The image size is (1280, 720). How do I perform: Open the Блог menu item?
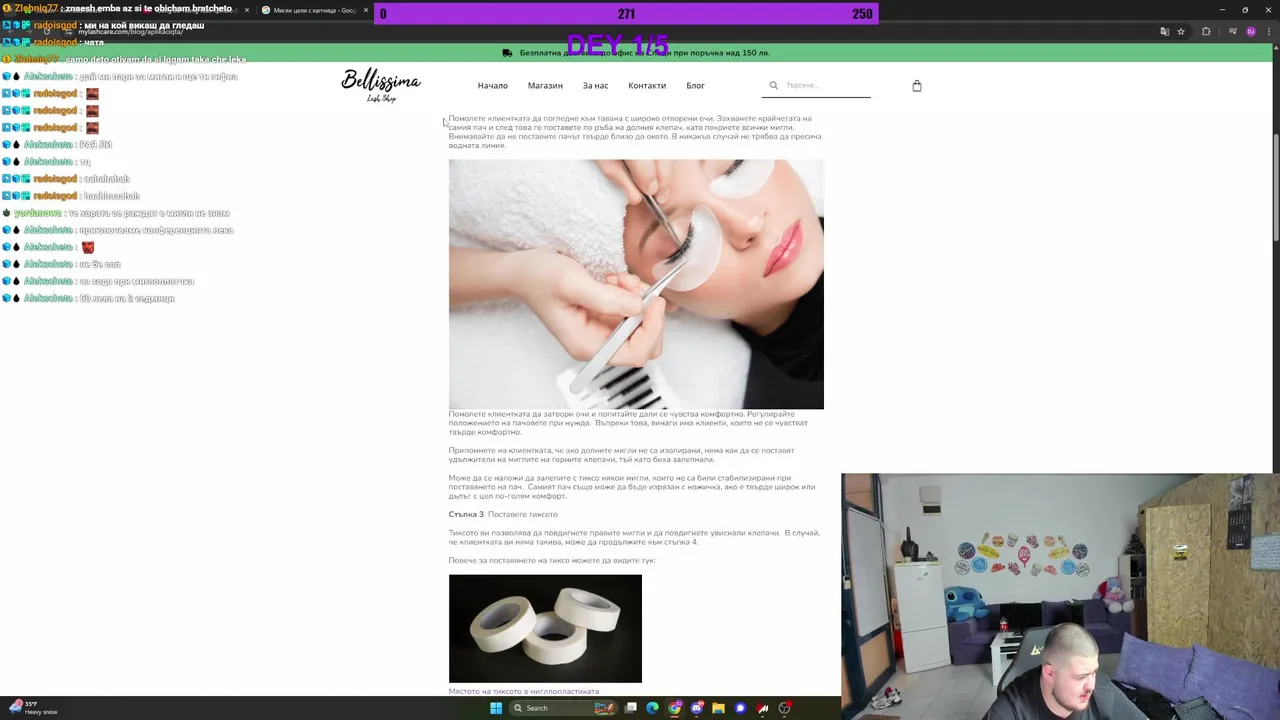695,86
